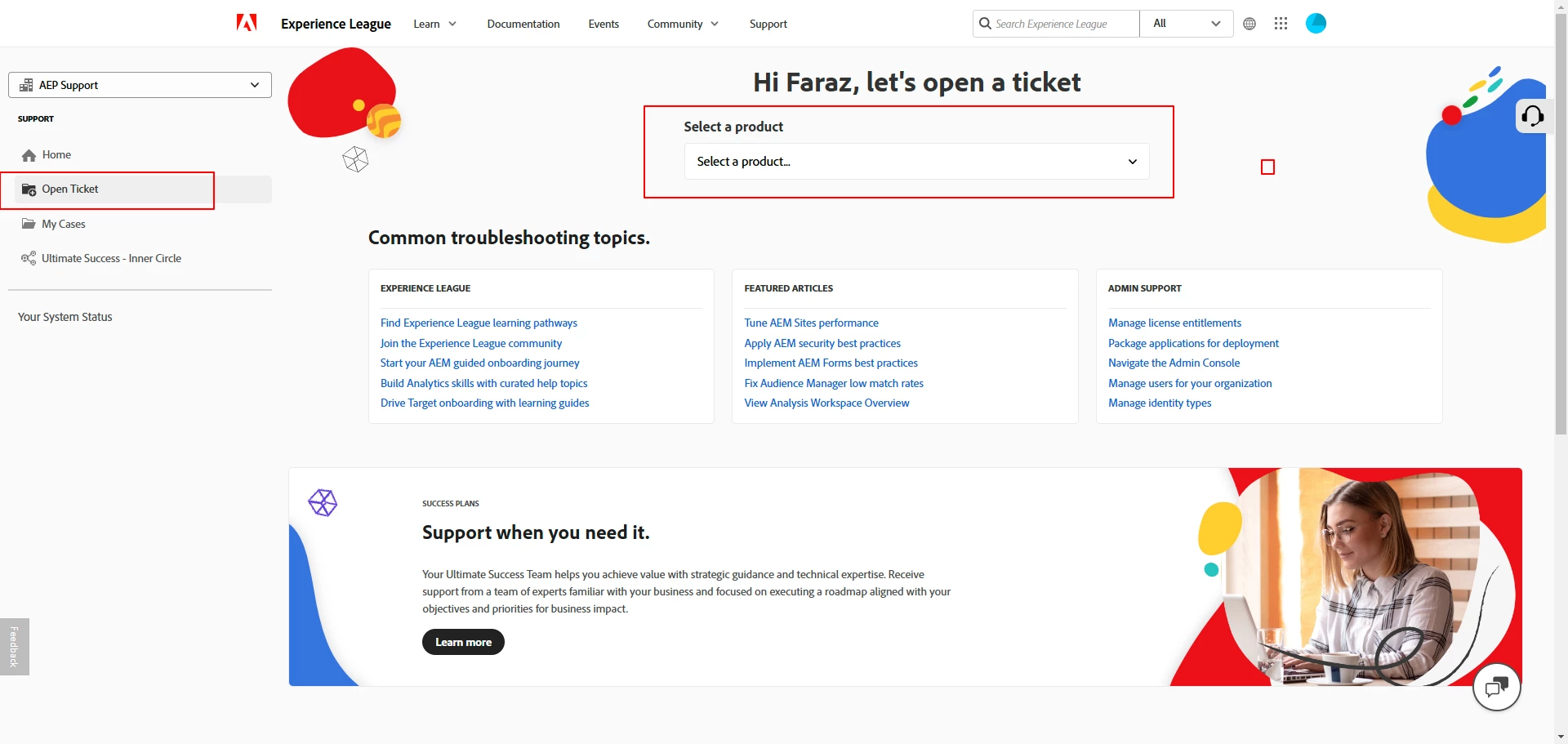This screenshot has height=744, width=1568.
Task: Open the Documentation menu item
Action: (523, 24)
